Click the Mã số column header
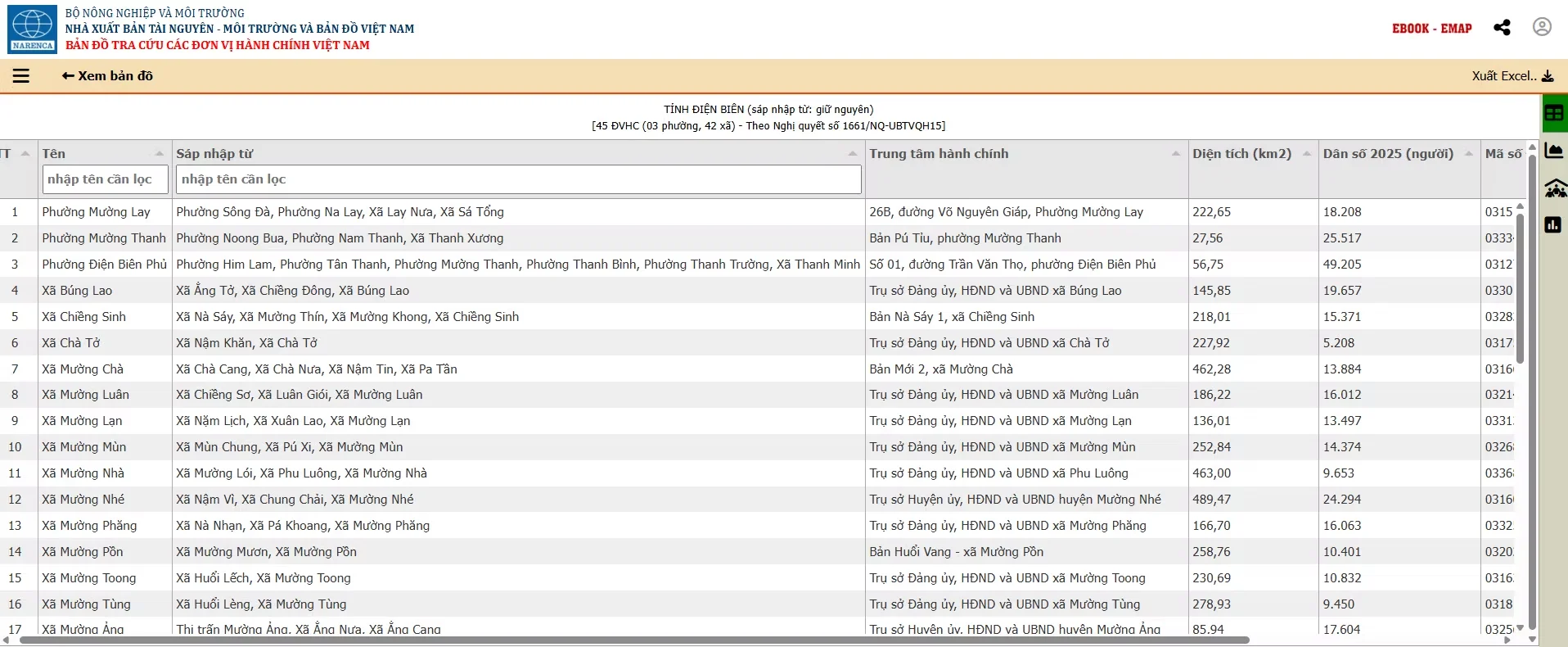The height and width of the screenshot is (647, 1568). click(x=1504, y=154)
